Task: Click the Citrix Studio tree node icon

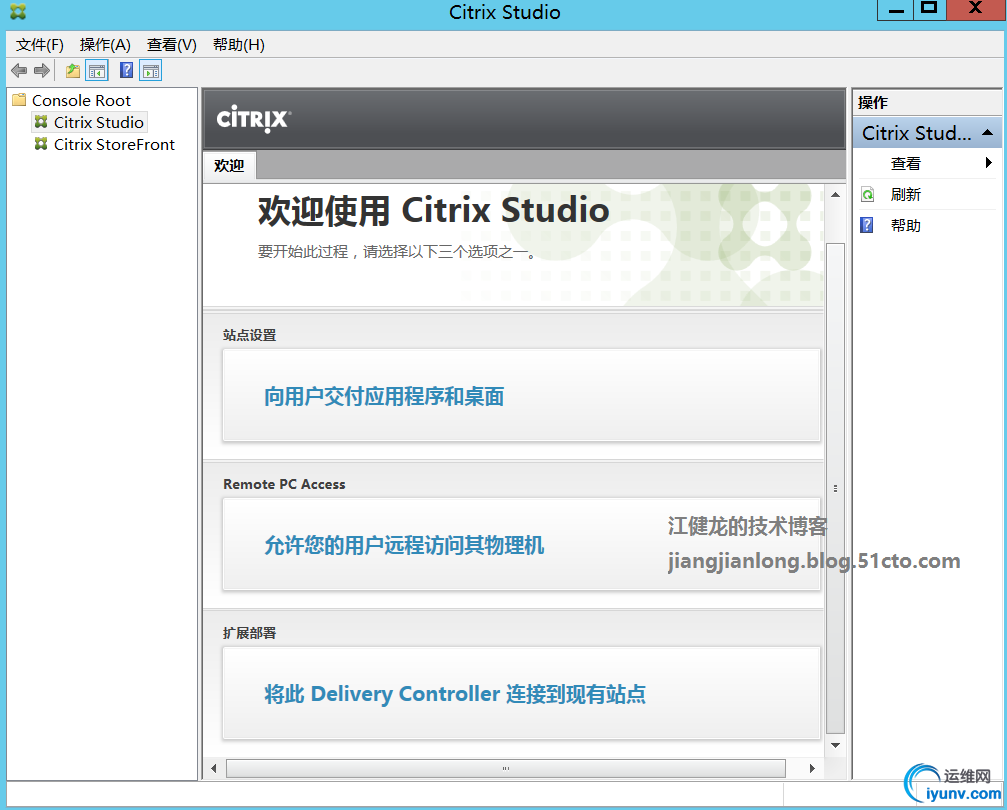Action: [x=41, y=121]
